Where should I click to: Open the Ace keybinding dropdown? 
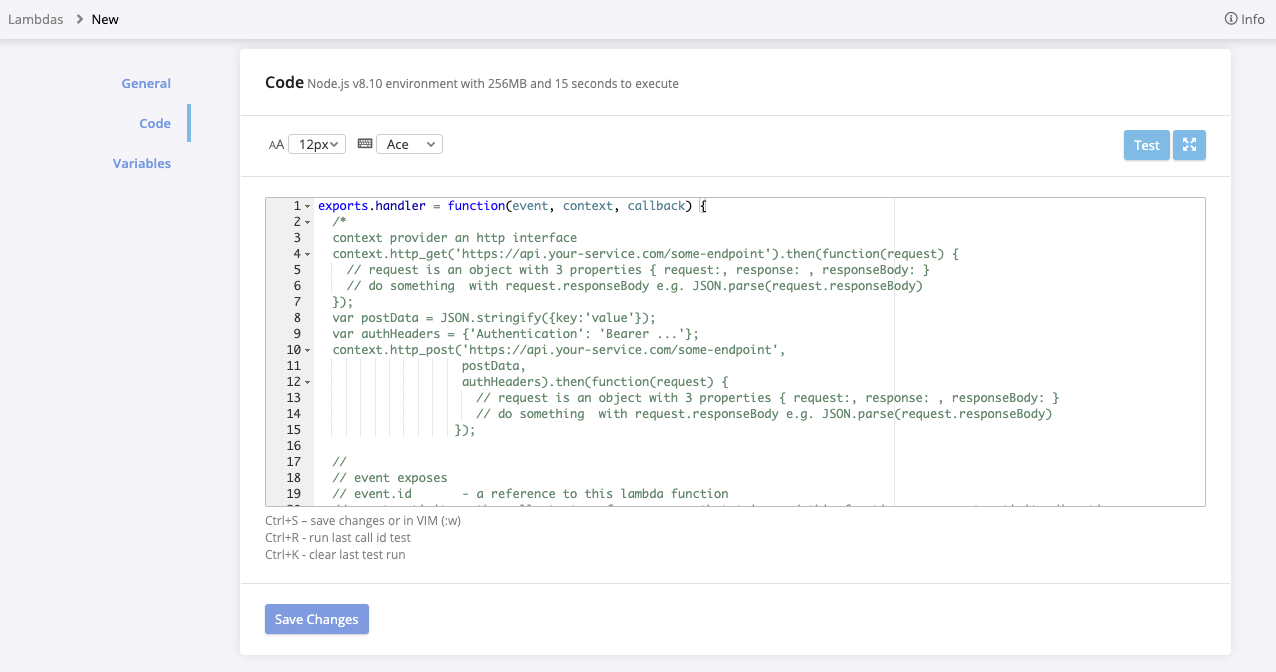(x=409, y=144)
